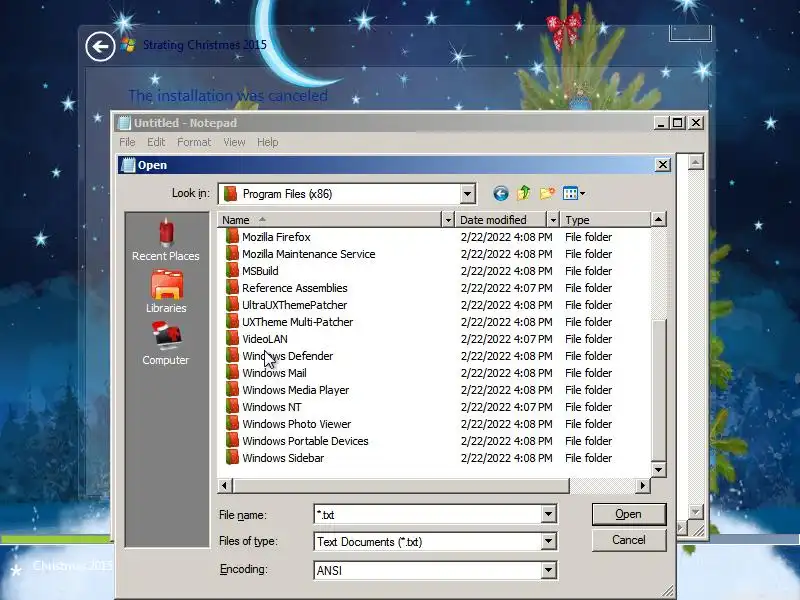Image resolution: width=800 pixels, height=600 pixels.
Task: Select the 'Reference Assemblies' folder name
Action: [294, 288]
